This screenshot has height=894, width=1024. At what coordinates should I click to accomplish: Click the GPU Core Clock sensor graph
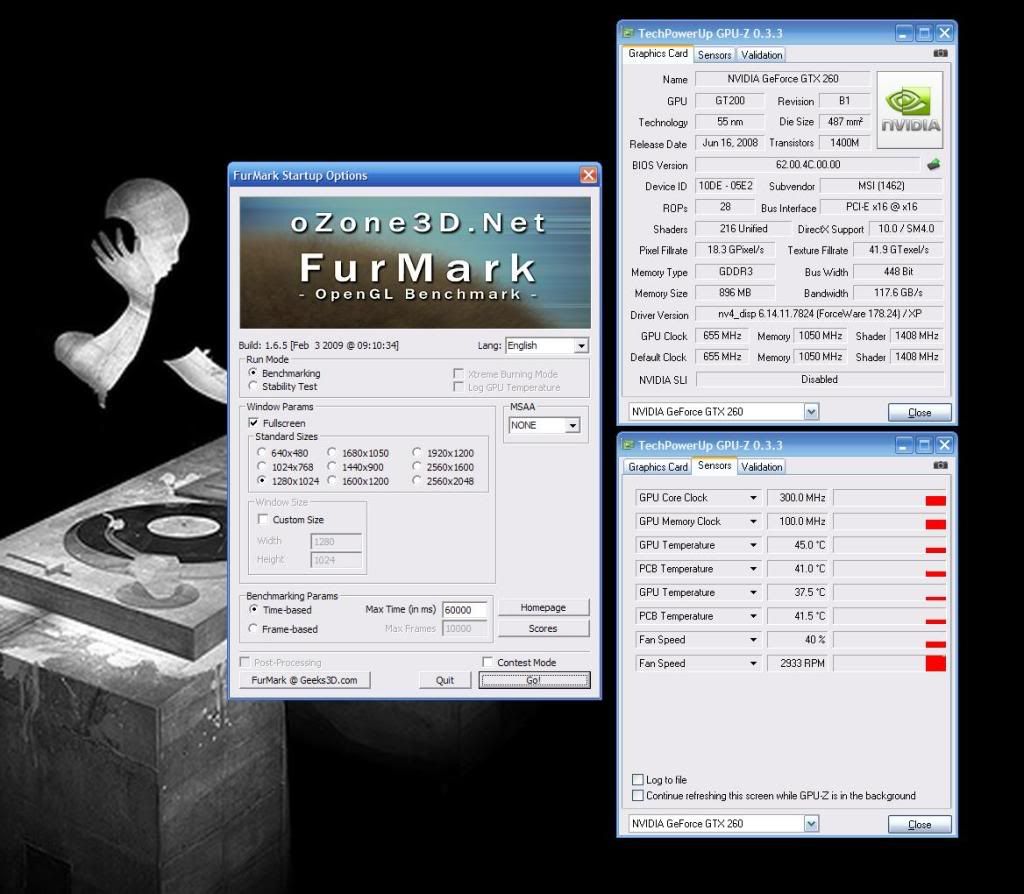[x=890, y=498]
